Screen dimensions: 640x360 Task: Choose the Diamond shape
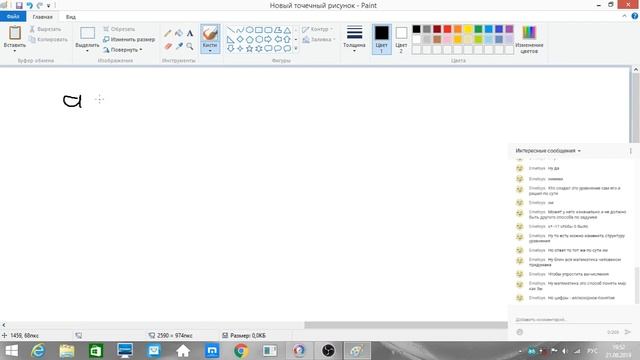[x=240, y=39]
